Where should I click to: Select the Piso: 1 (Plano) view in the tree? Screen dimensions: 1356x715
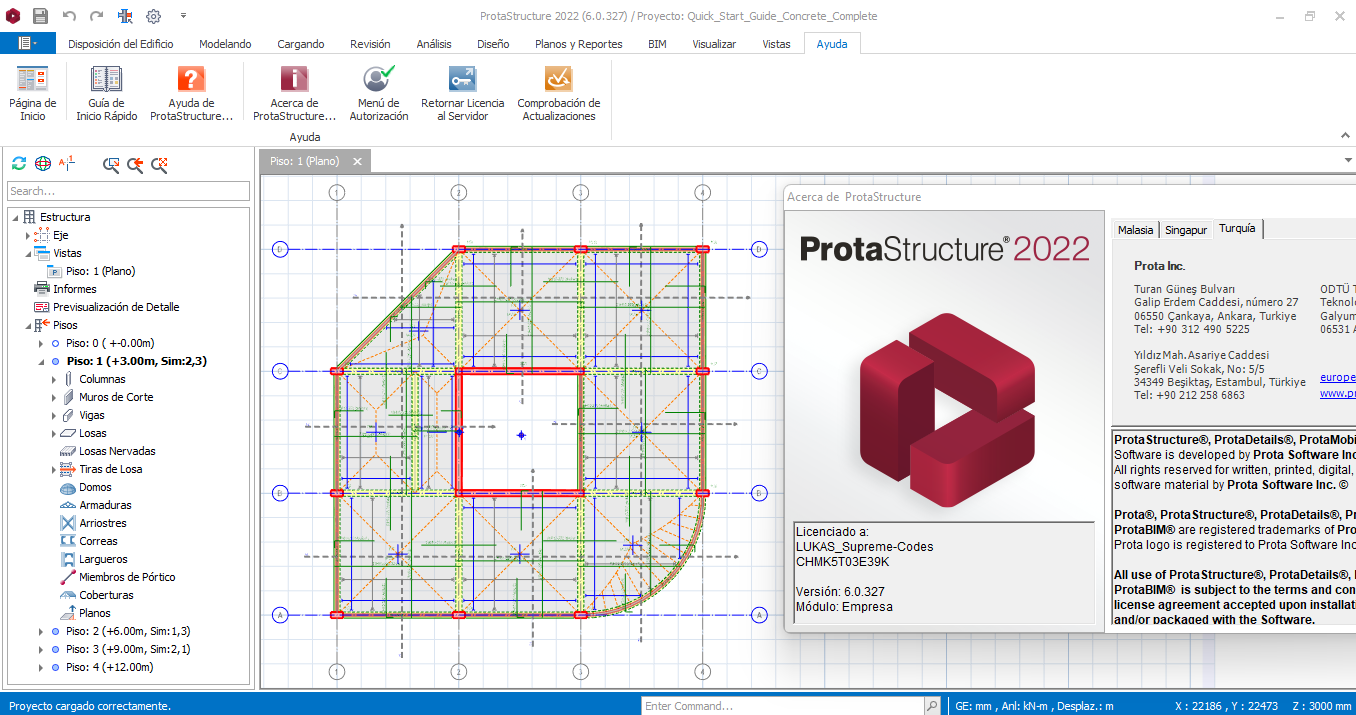coord(101,271)
